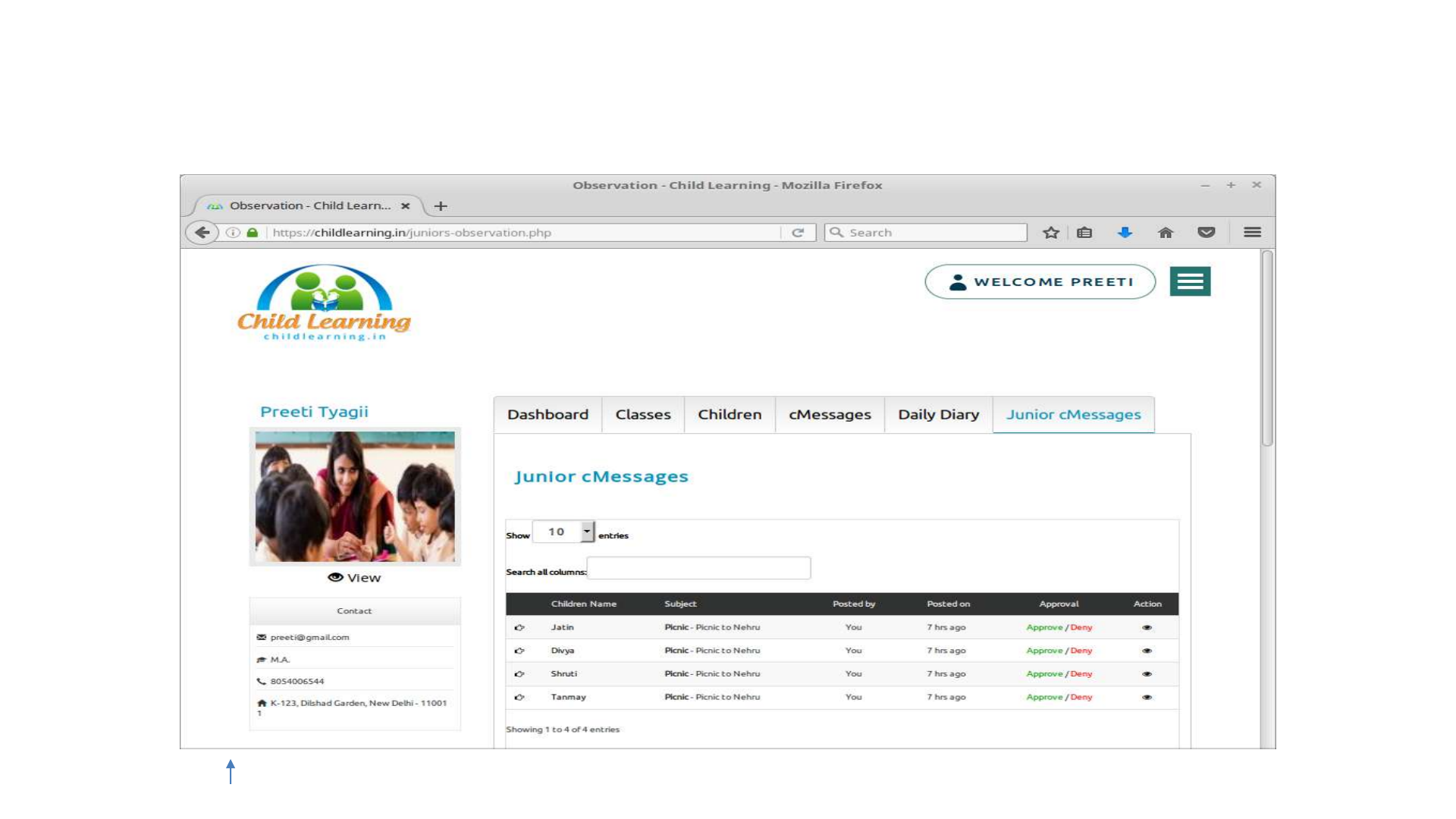The image size is (1456, 819).
Task: Click eye icon in Tanmay's row
Action: [x=1147, y=698]
